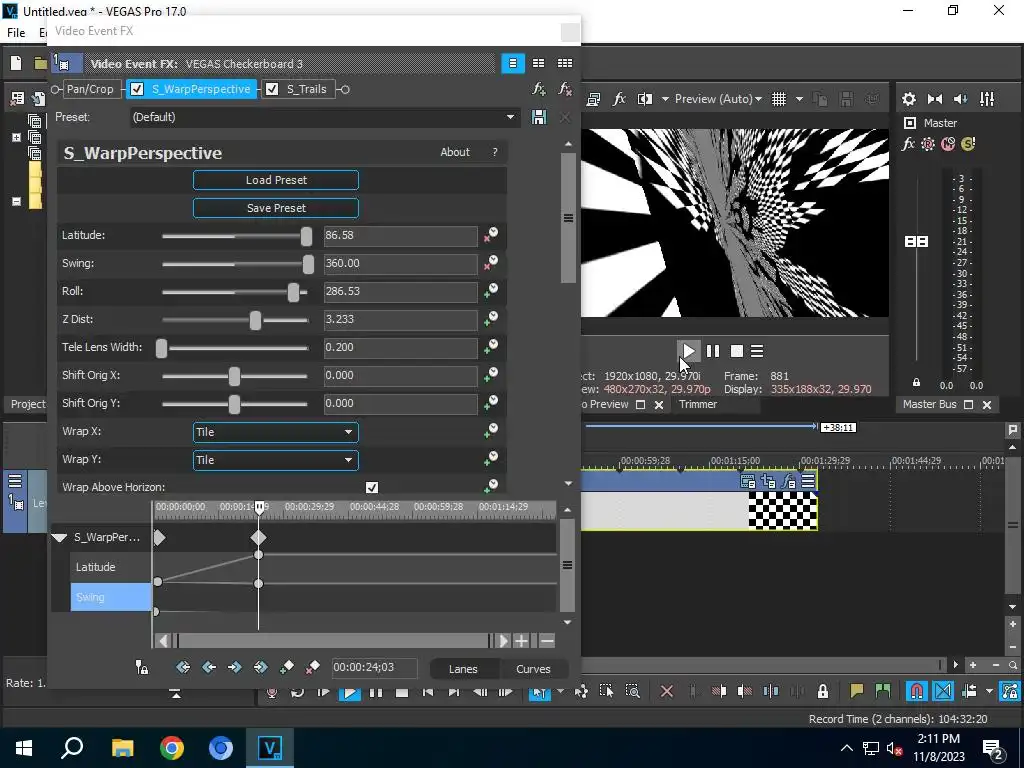Collapse the S_WarpPerspective keyframe lanes
This screenshot has width=1024, height=768.
[59, 538]
